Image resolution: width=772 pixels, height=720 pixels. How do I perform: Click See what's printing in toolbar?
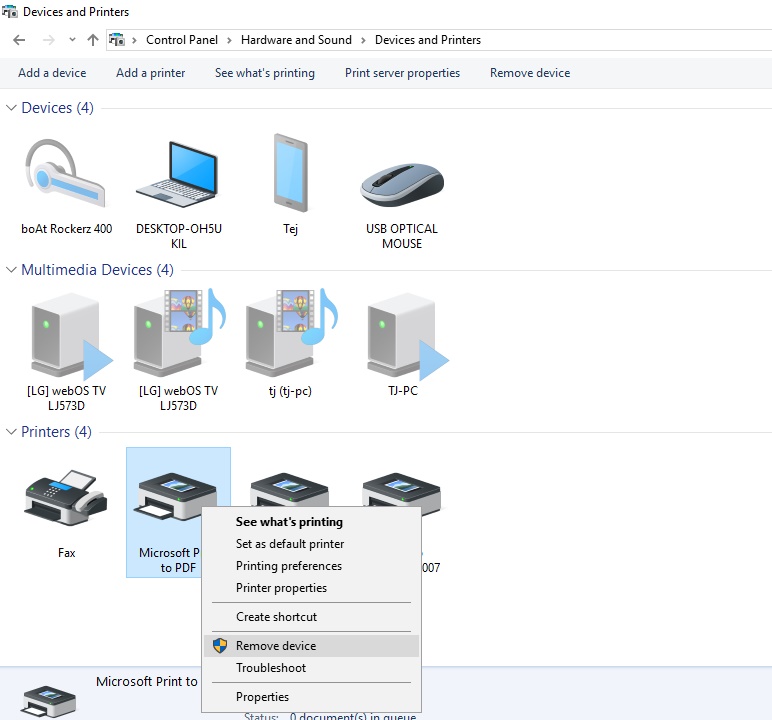coord(265,73)
